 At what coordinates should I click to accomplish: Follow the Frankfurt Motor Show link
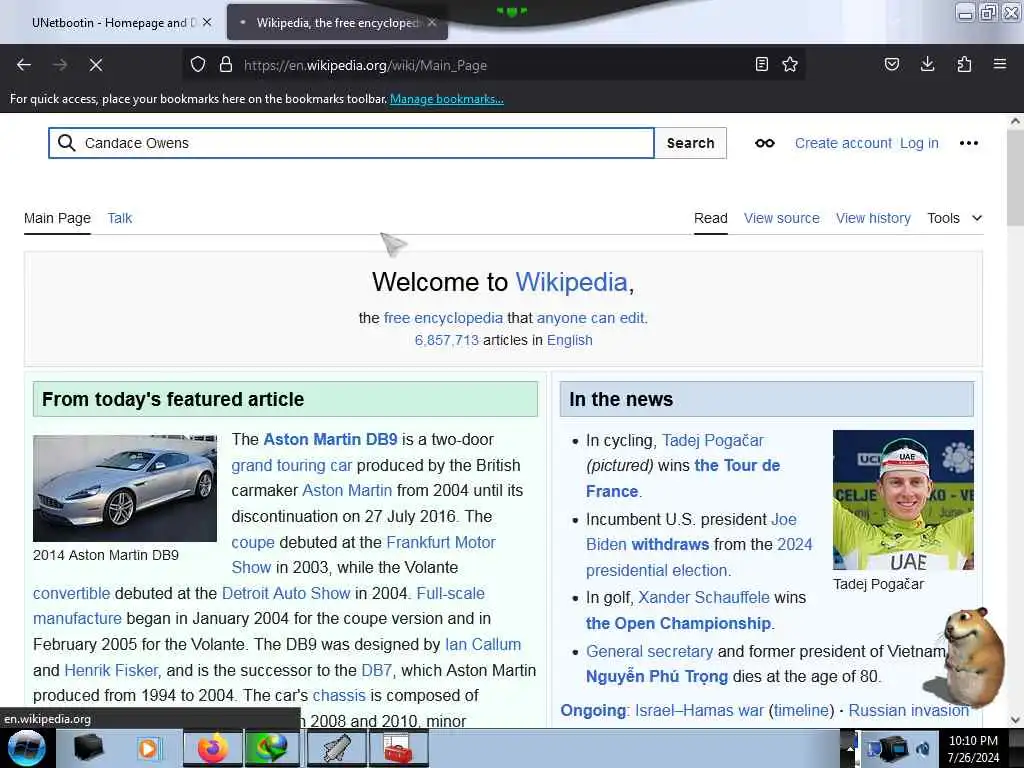[441, 542]
